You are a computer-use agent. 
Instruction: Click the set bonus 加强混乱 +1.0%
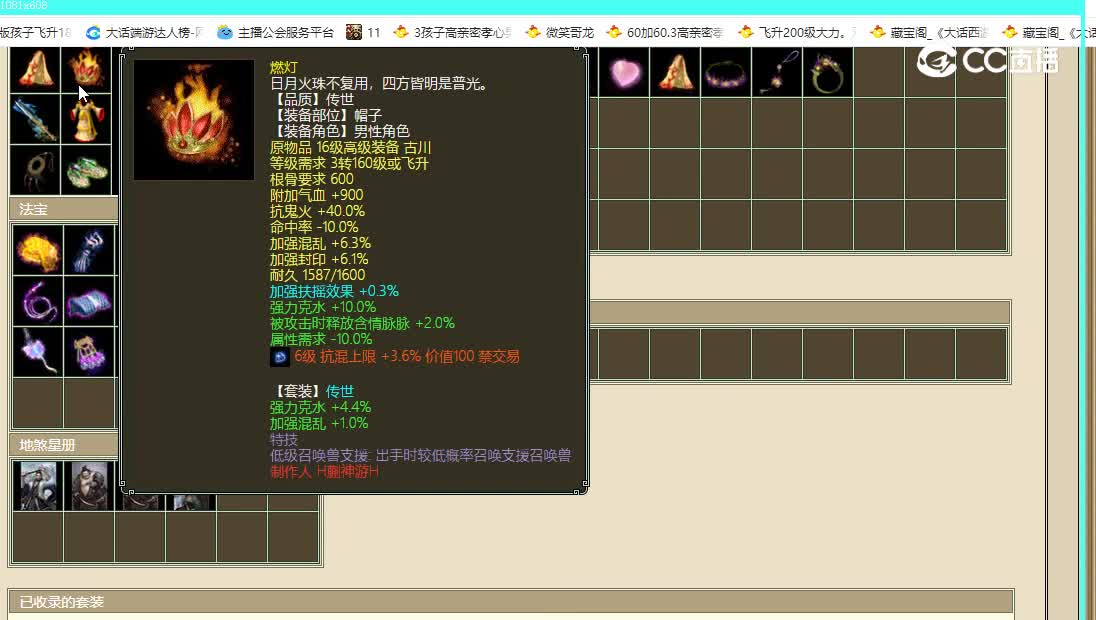(x=319, y=423)
